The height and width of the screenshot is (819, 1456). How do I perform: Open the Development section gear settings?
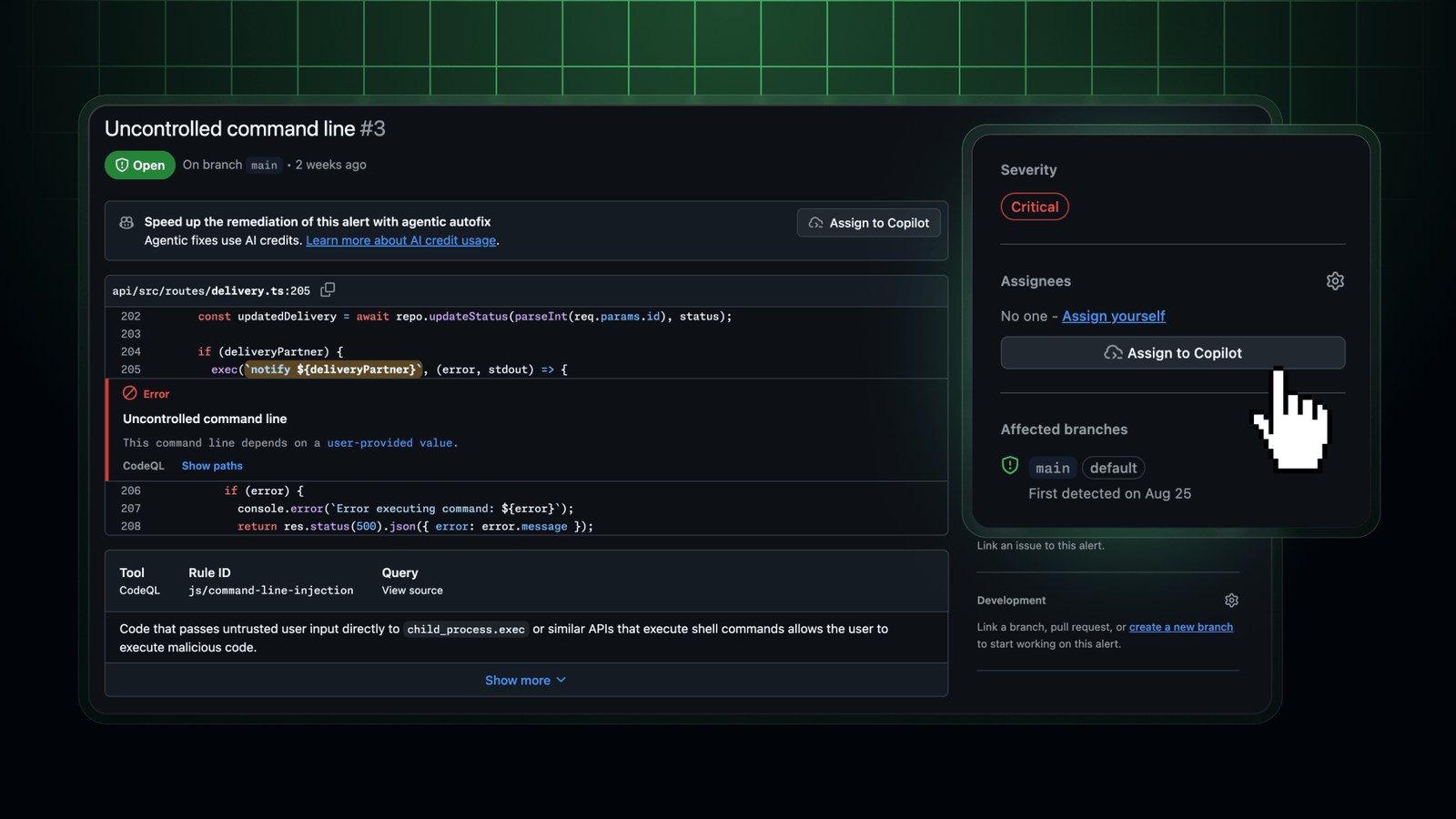click(x=1231, y=601)
